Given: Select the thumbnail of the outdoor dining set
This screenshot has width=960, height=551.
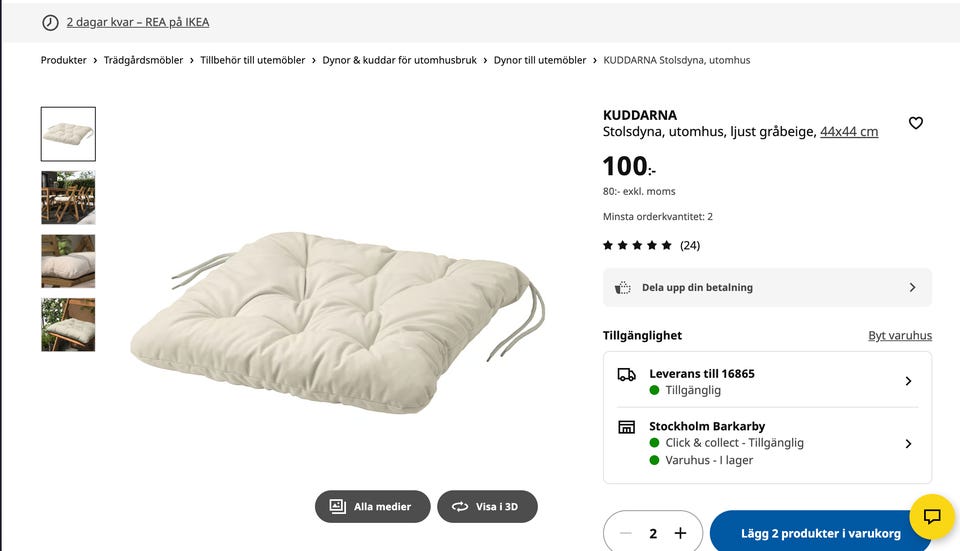Looking at the screenshot, I should tap(68, 197).
